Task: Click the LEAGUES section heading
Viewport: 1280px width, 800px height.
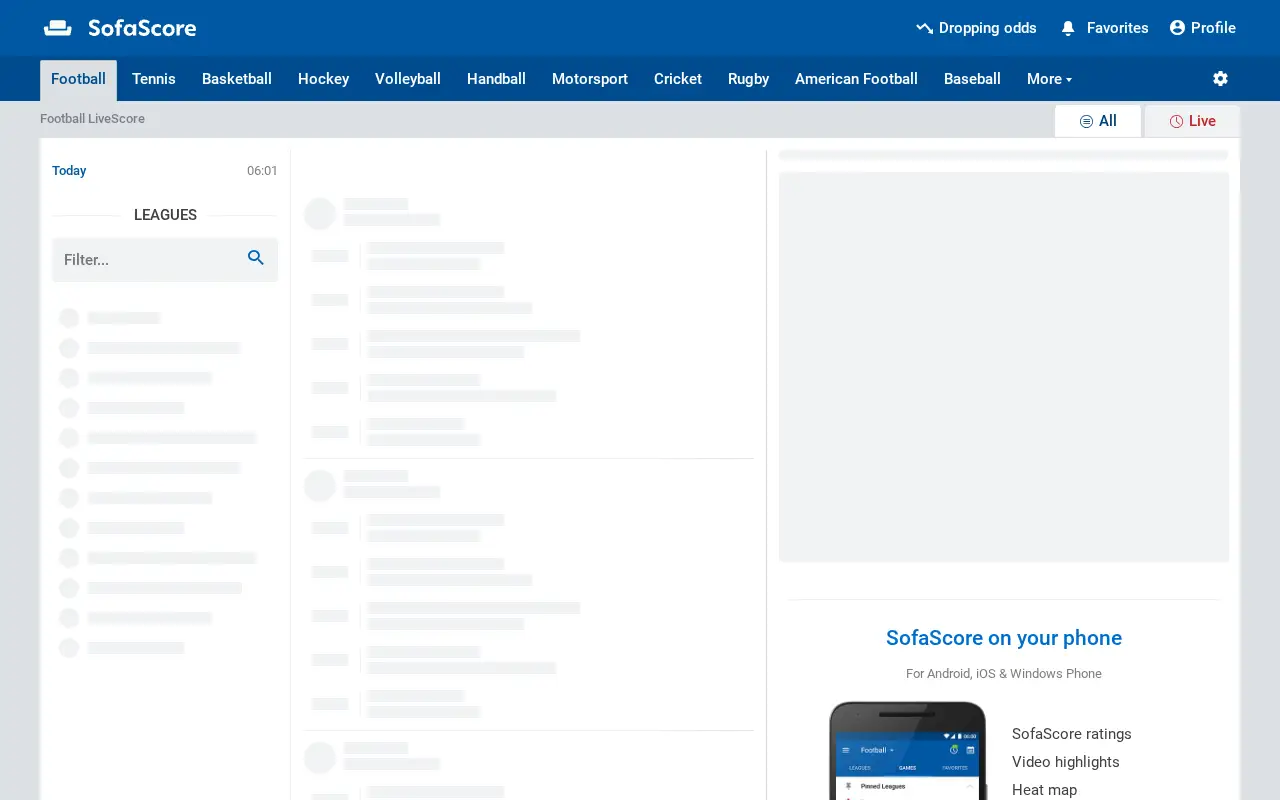Action: coord(165,215)
